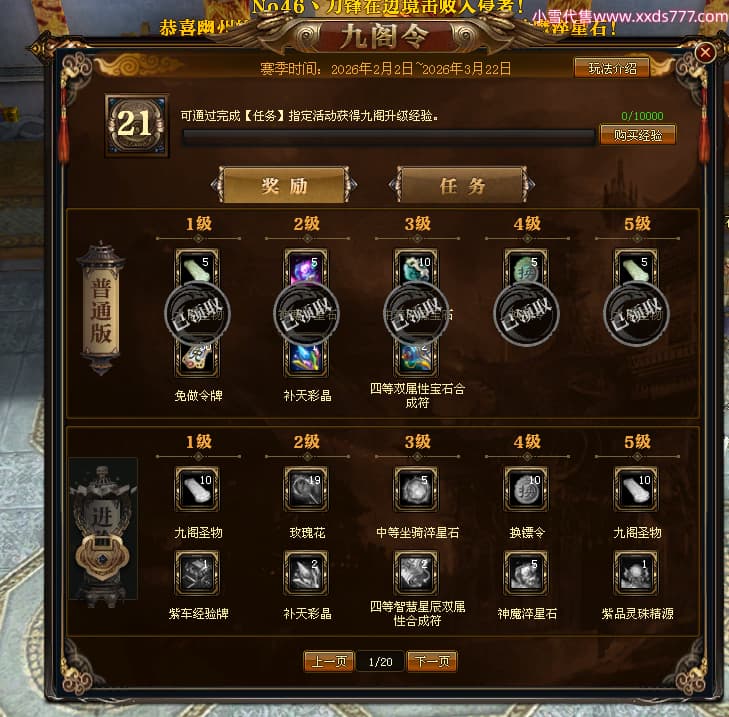Click the 上一页 button
This screenshot has width=729, height=717.
coord(329,661)
